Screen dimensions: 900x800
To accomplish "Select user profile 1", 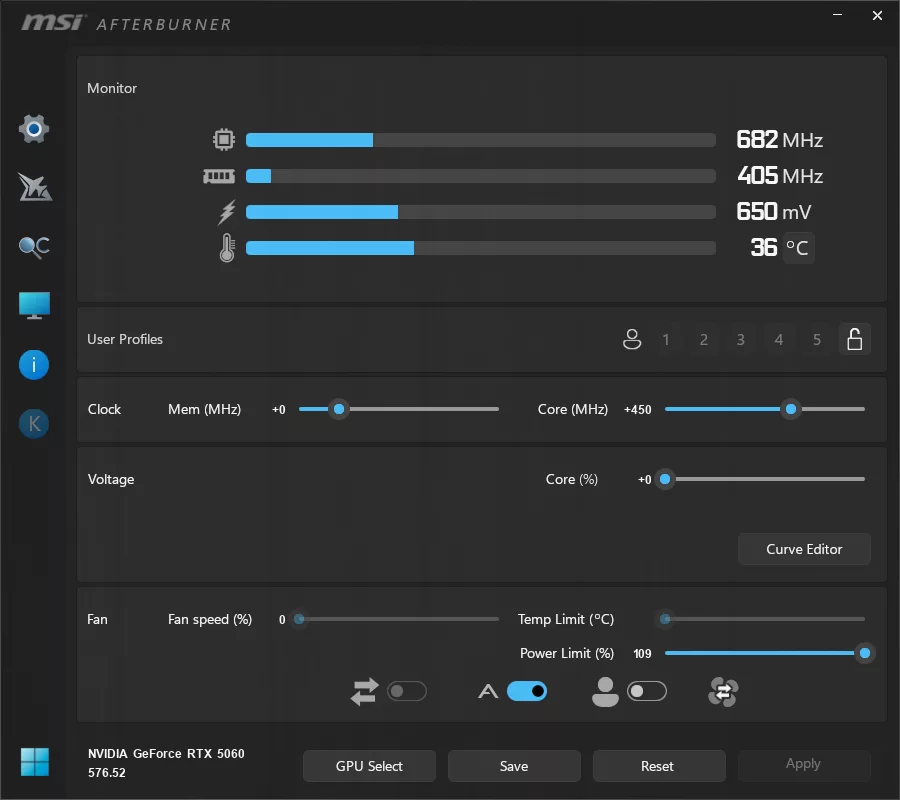I will coord(666,340).
